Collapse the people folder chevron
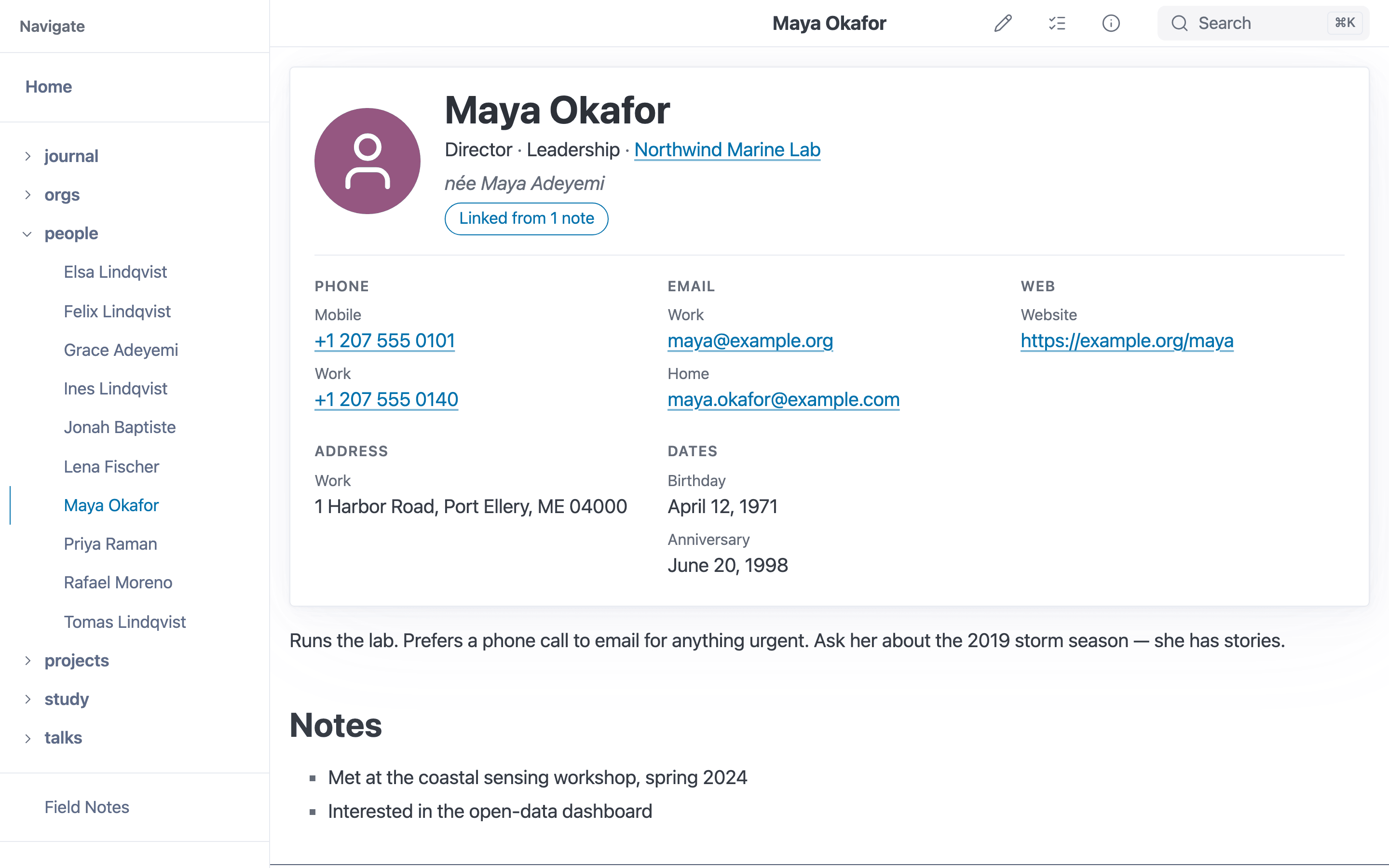This screenshot has height=868, width=1389. pyautogui.click(x=27, y=234)
